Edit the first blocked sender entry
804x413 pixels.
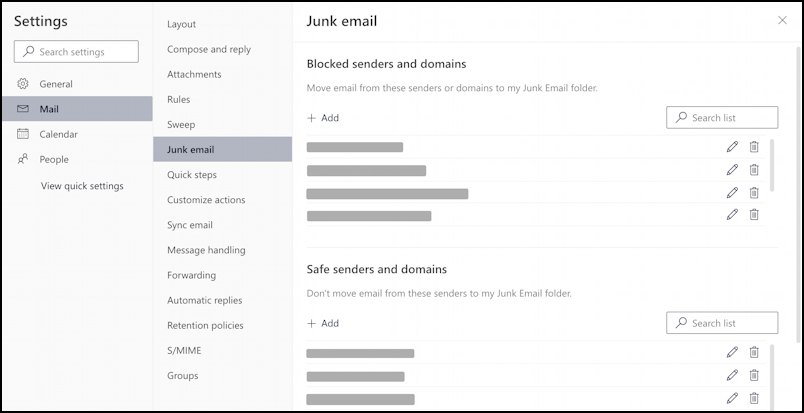(x=732, y=147)
